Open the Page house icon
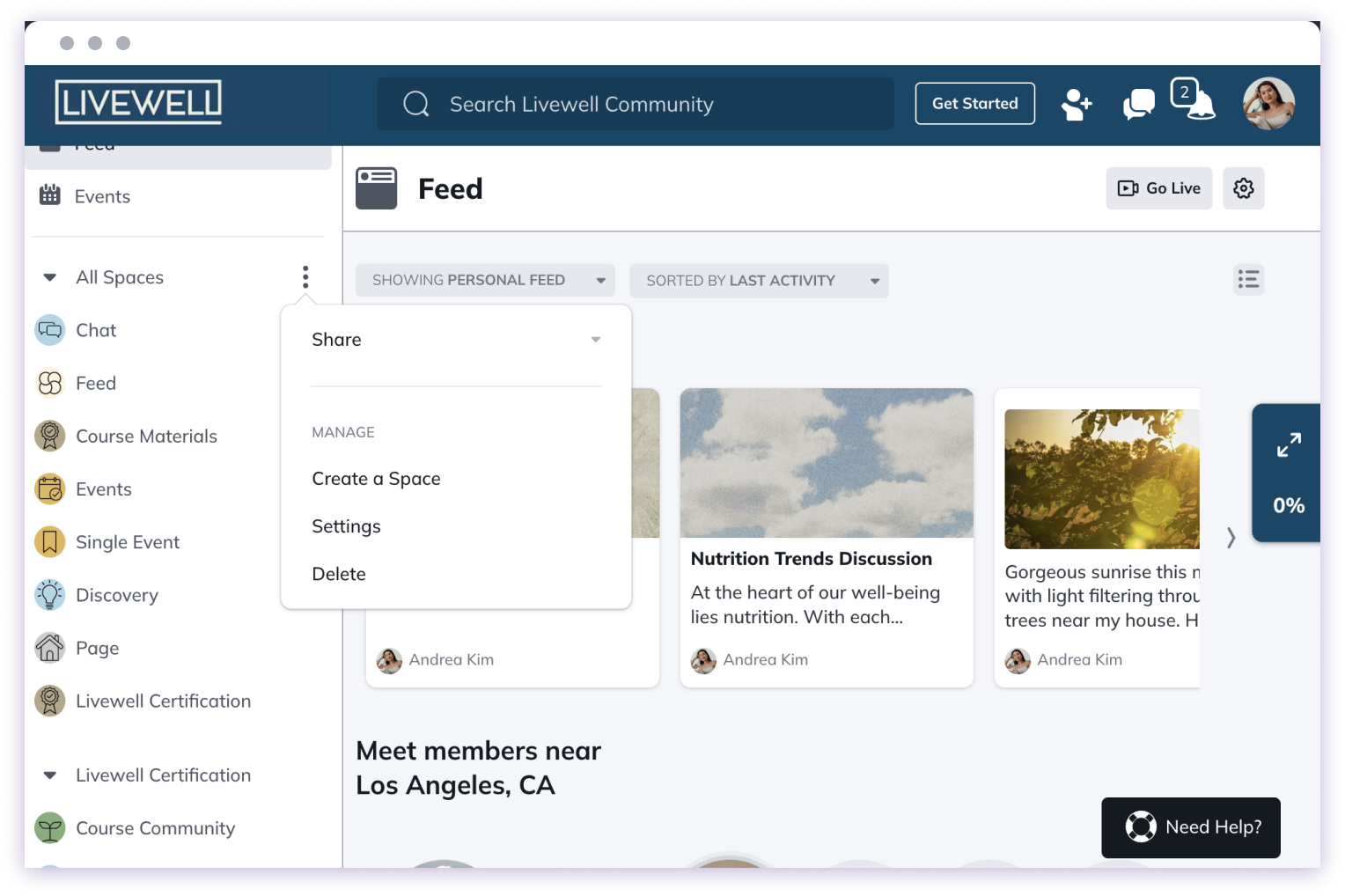 pyautogui.click(x=50, y=648)
